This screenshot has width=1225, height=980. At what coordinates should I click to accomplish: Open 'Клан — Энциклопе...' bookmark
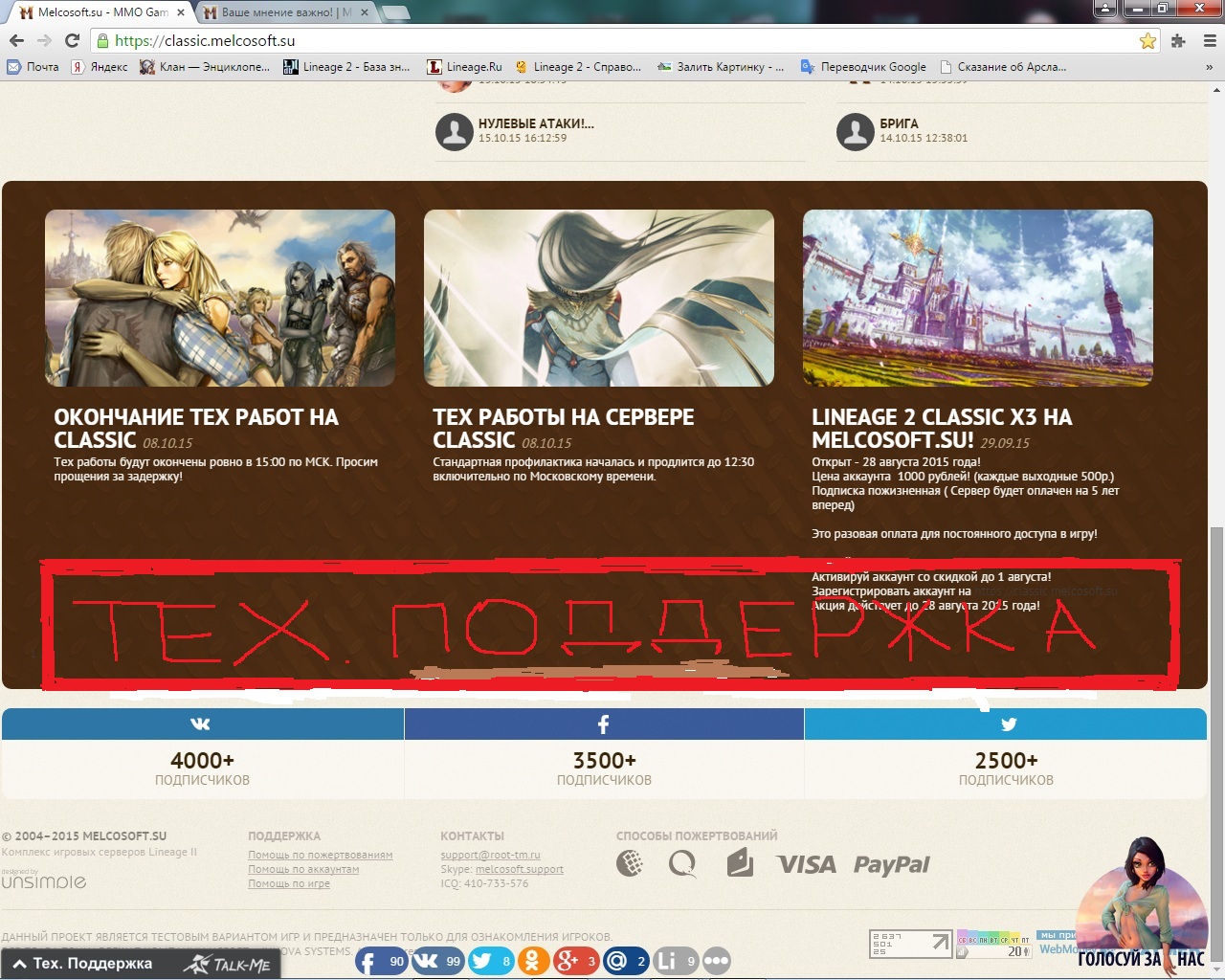point(205,67)
